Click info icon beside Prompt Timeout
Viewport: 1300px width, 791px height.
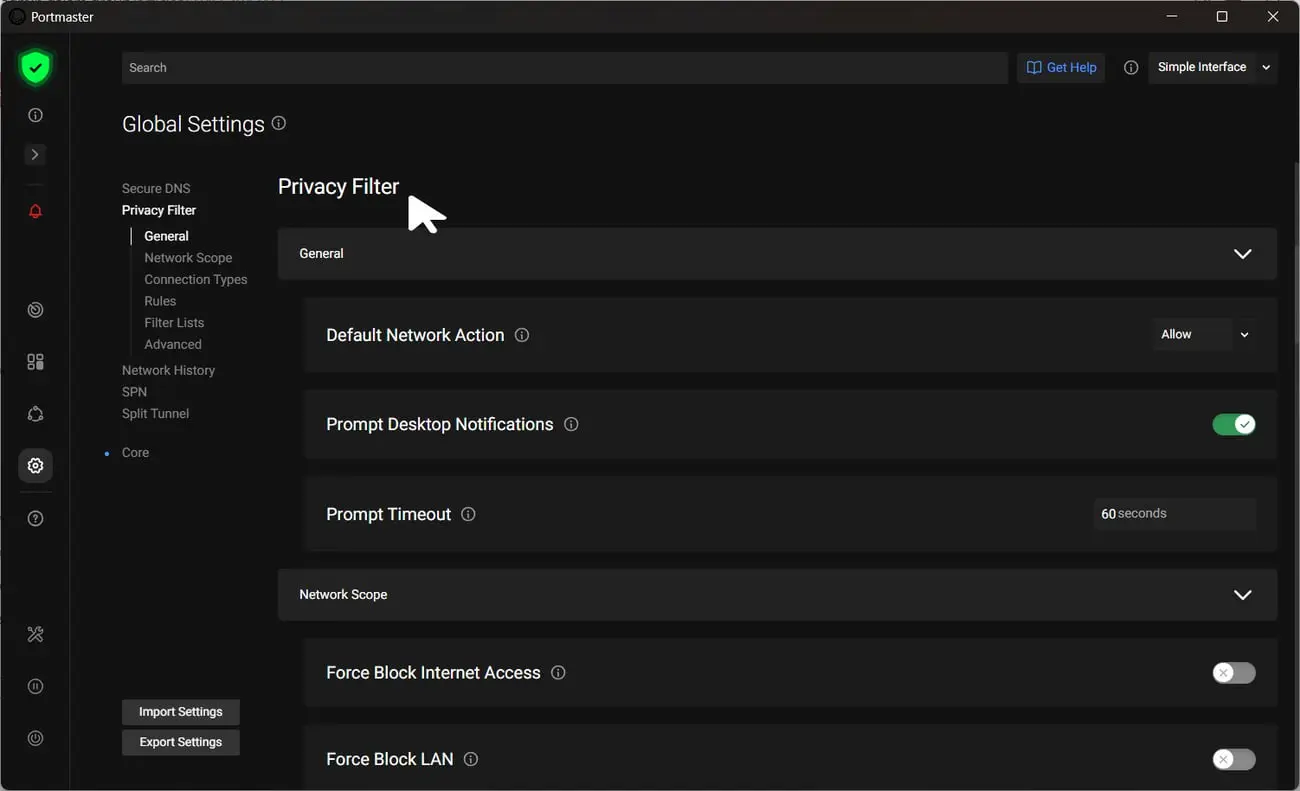[x=468, y=514]
